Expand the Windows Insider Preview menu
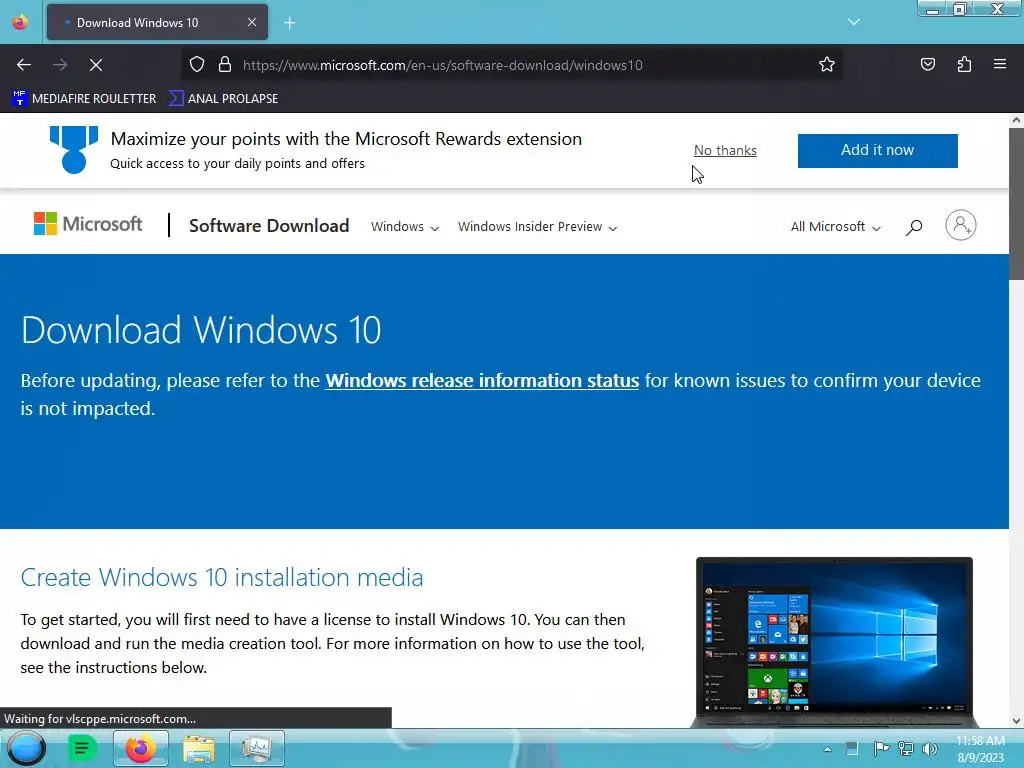The image size is (1024, 768). [537, 227]
